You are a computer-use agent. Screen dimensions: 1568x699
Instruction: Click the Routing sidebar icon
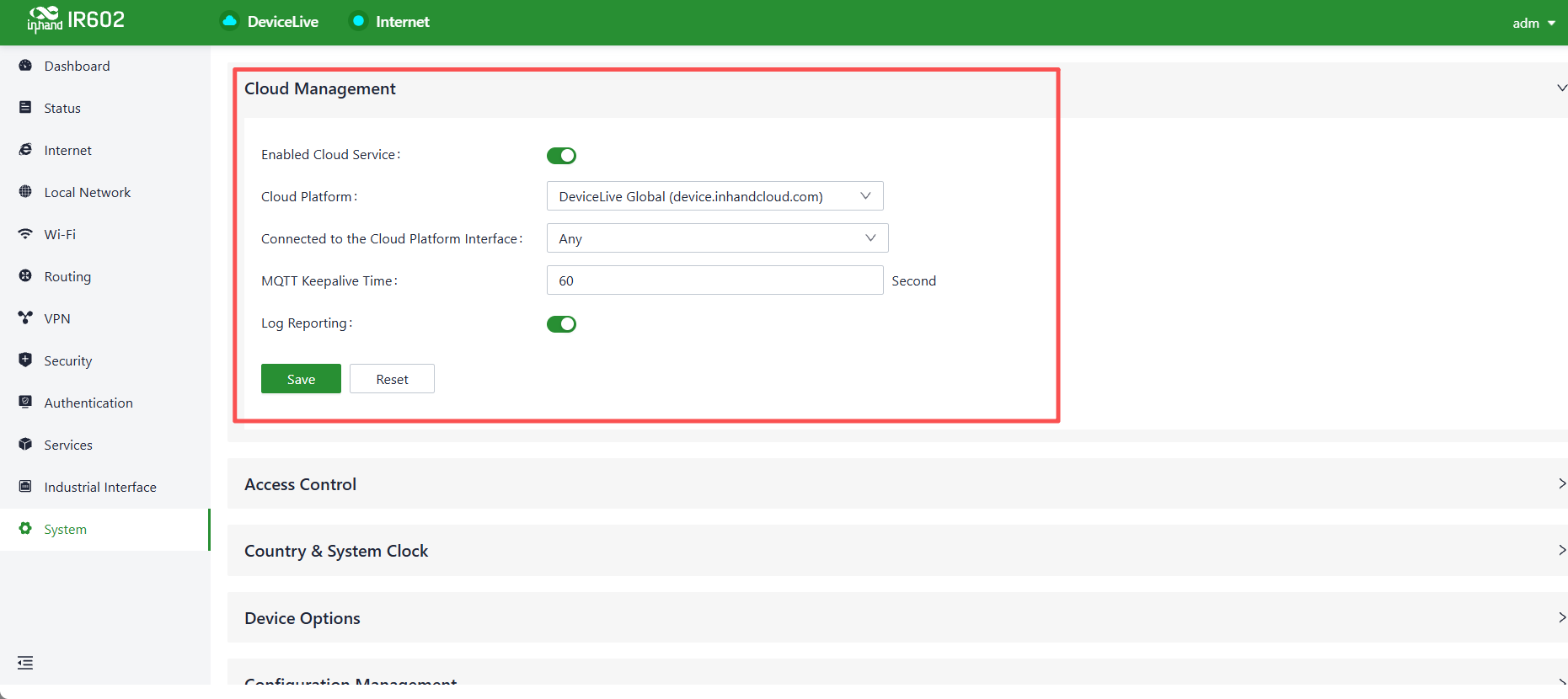pos(25,276)
